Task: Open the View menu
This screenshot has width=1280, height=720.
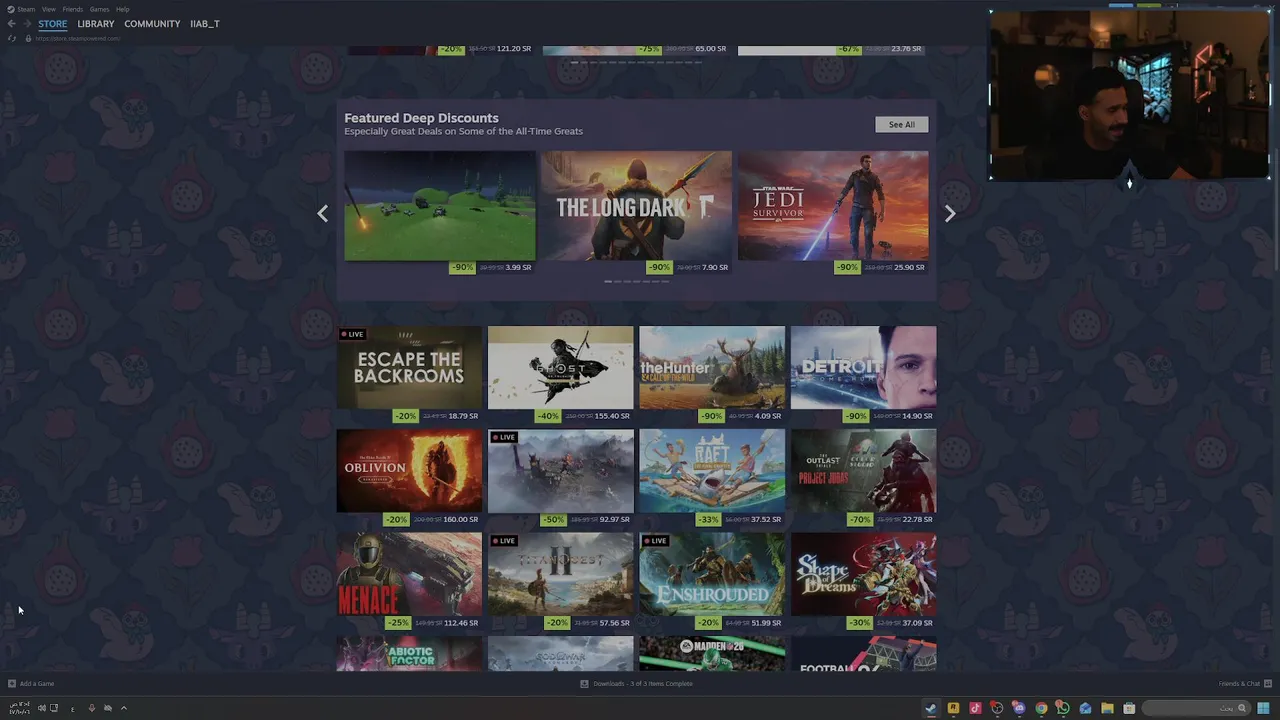Action: click(49, 9)
